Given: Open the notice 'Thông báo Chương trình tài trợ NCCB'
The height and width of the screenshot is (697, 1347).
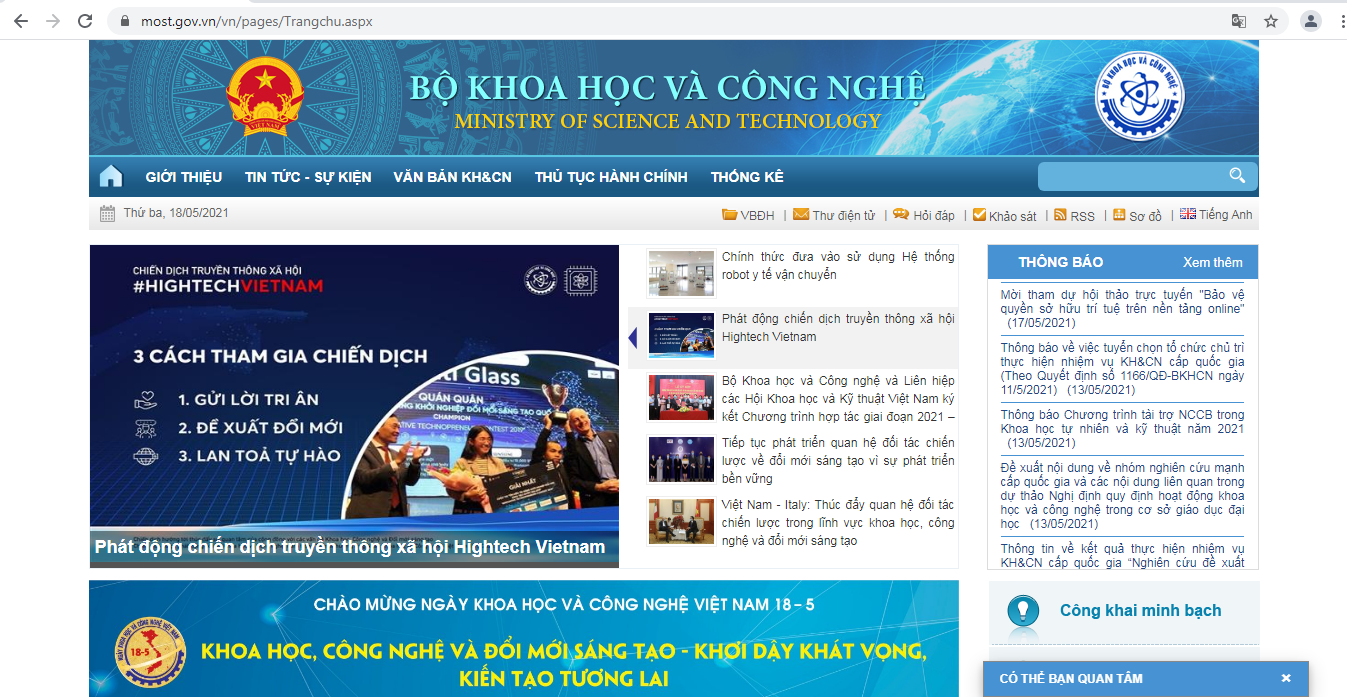Looking at the screenshot, I should pyautogui.click(x=1122, y=429).
